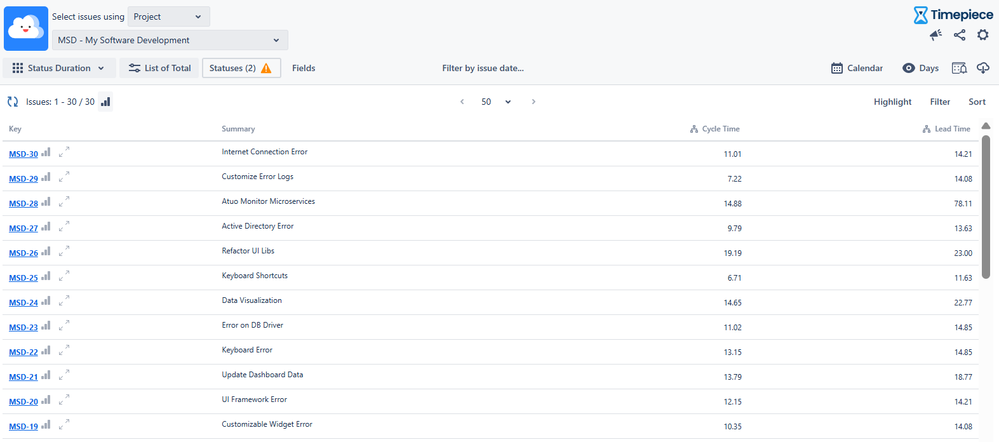Viewport: 999px width, 442px height.
Task: Open the Fields menu
Action: pos(304,68)
